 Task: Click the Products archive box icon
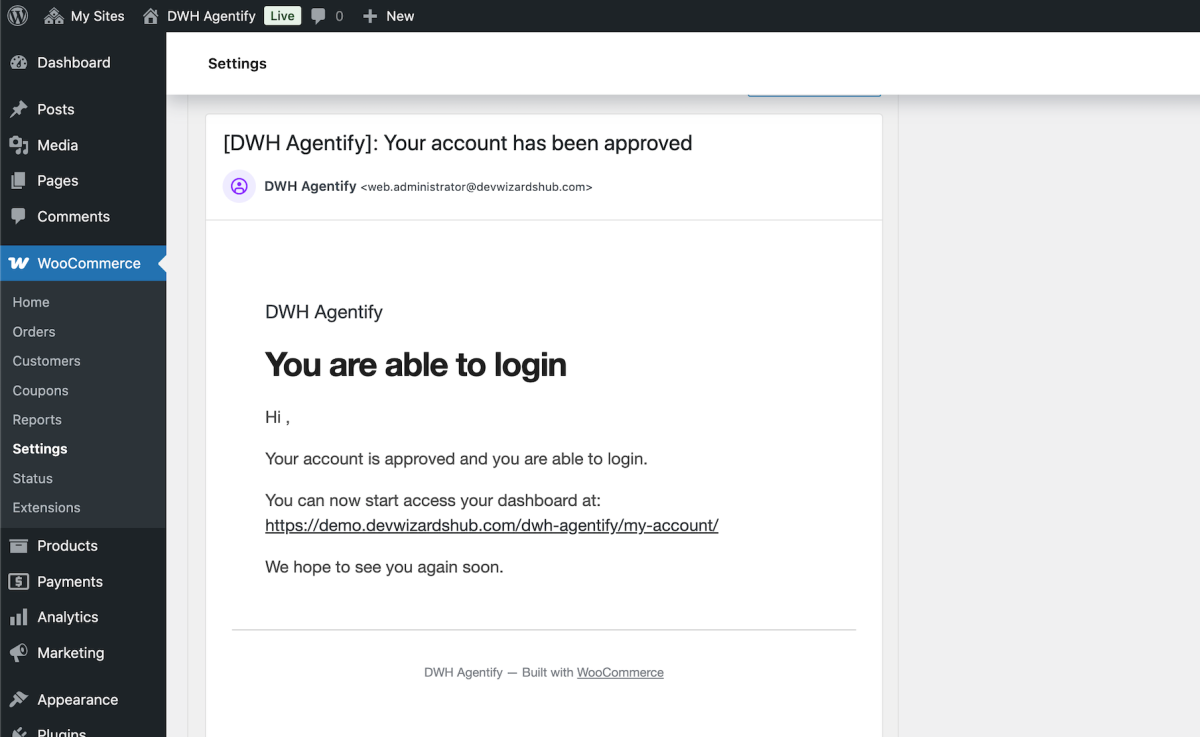18,546
